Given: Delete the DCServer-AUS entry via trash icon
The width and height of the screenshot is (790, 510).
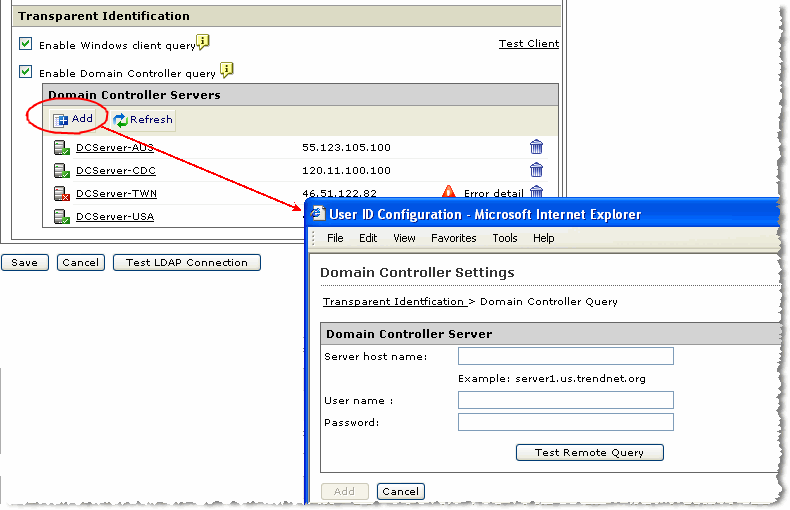Looking at the screenshot, I should [536, 147].
